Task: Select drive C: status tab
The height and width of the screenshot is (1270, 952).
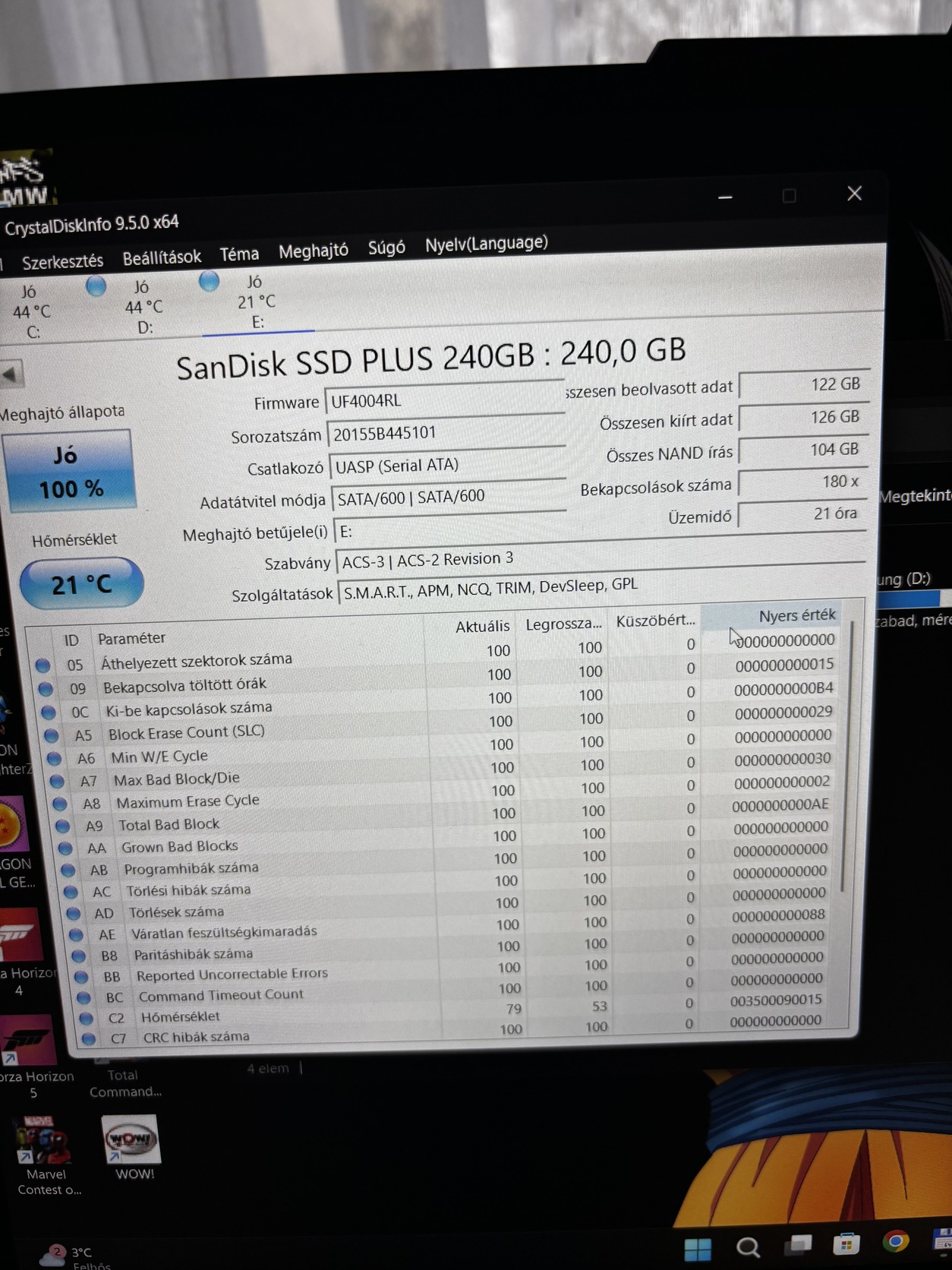Action: pyautogui.click(x=32, y=311)
